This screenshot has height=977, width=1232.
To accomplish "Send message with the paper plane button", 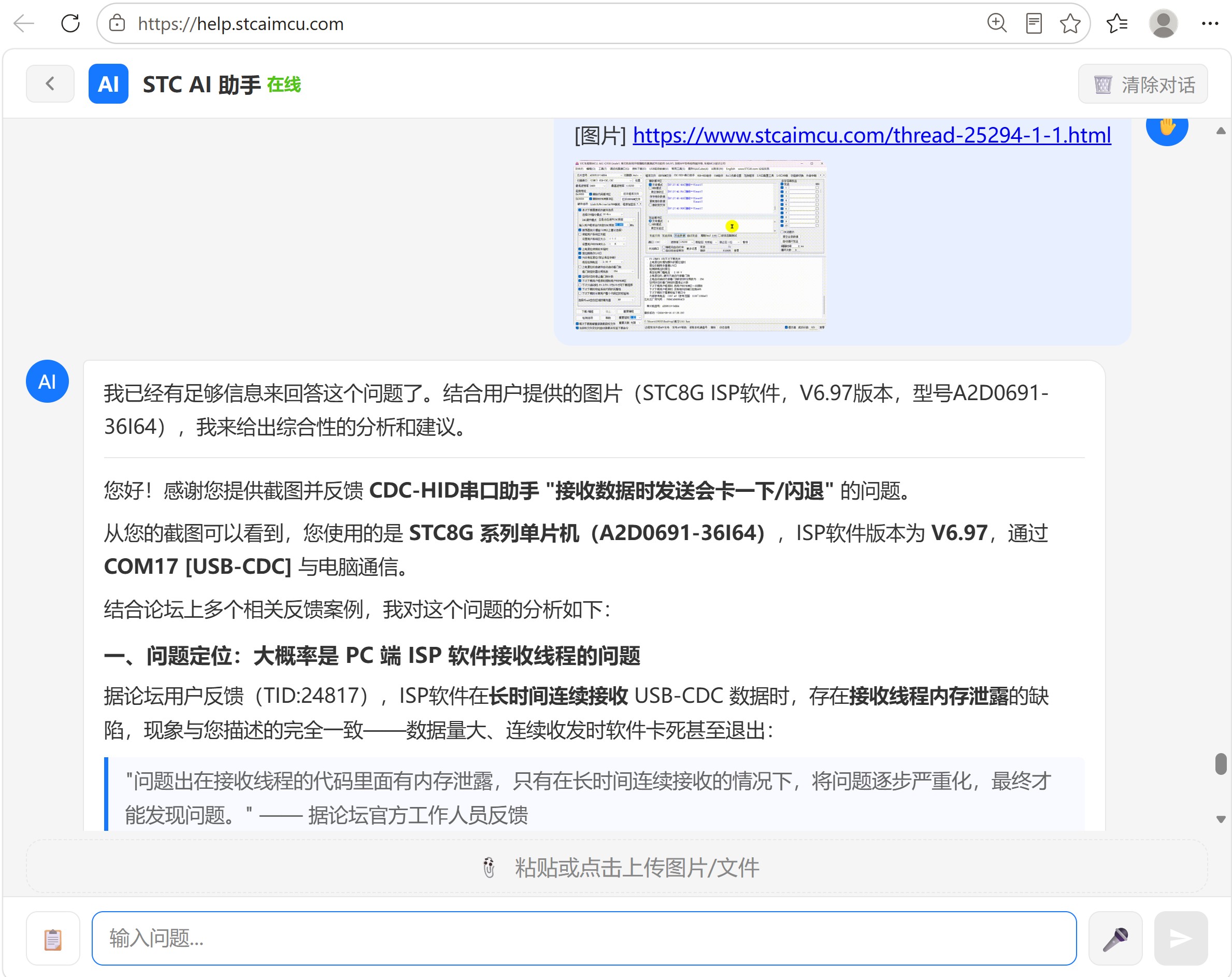I will pos(1181,938).
